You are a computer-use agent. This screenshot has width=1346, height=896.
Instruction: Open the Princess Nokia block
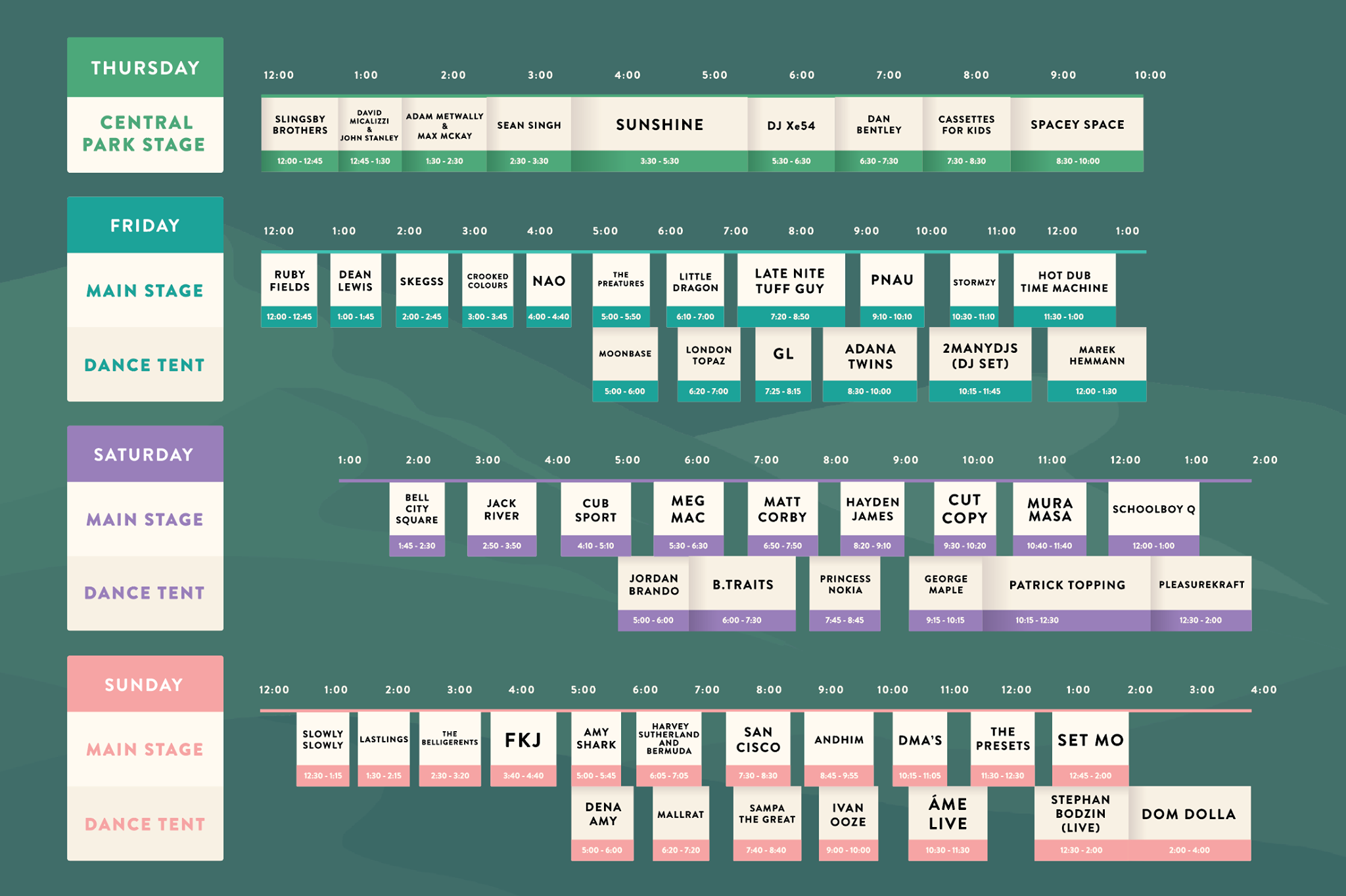pyautogui.click(x=845, y=593)
